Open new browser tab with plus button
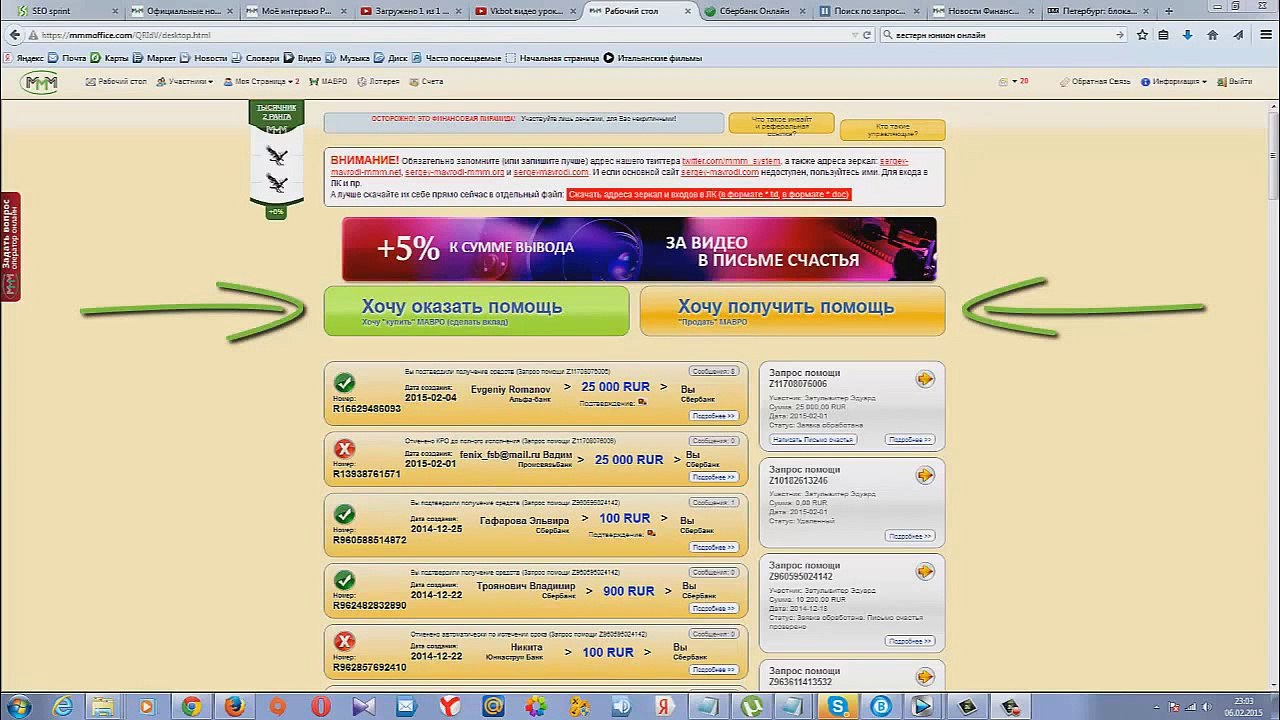This screenshot has width=1280, height=720. (1169, 11)
